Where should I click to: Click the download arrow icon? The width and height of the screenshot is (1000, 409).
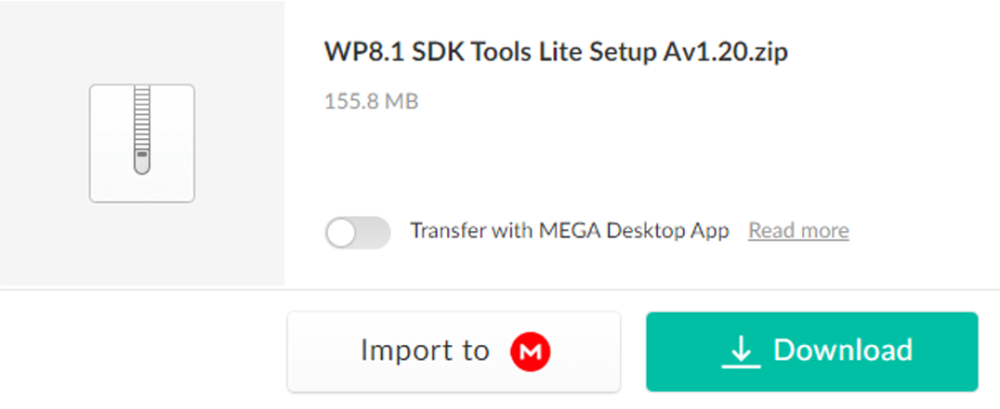740,351
